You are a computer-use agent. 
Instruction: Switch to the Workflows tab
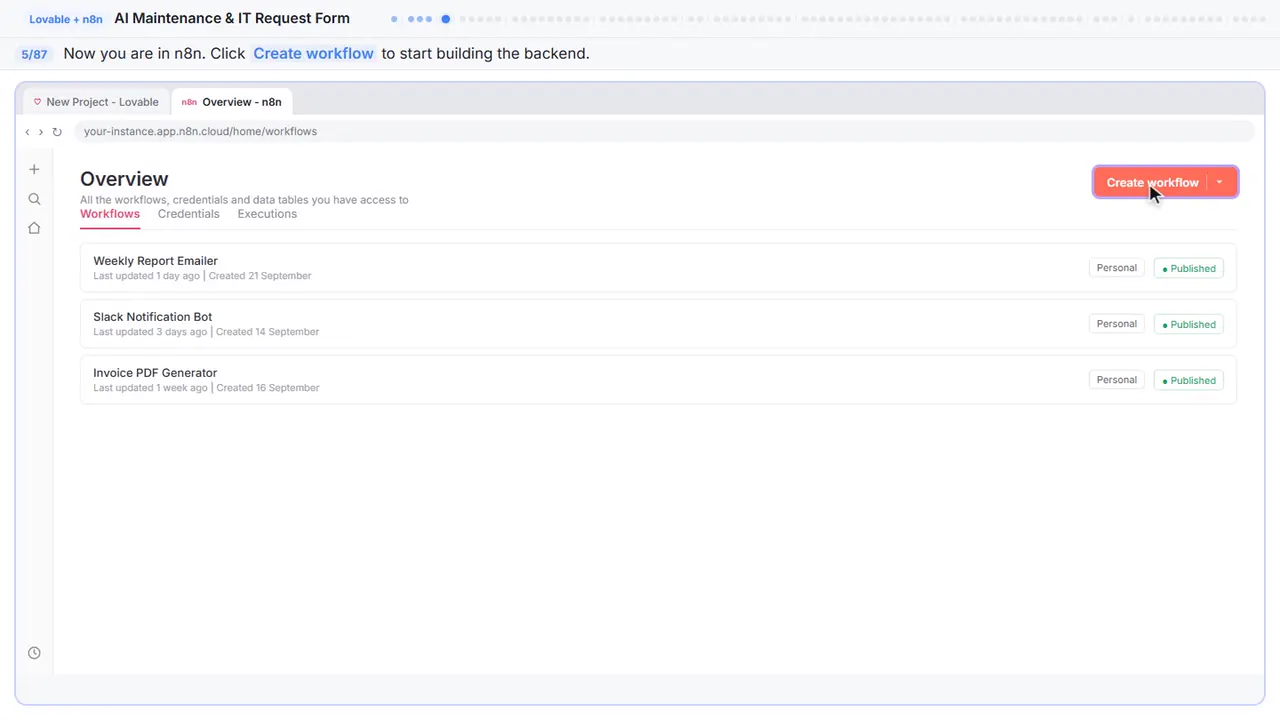[x=110, y=214]
